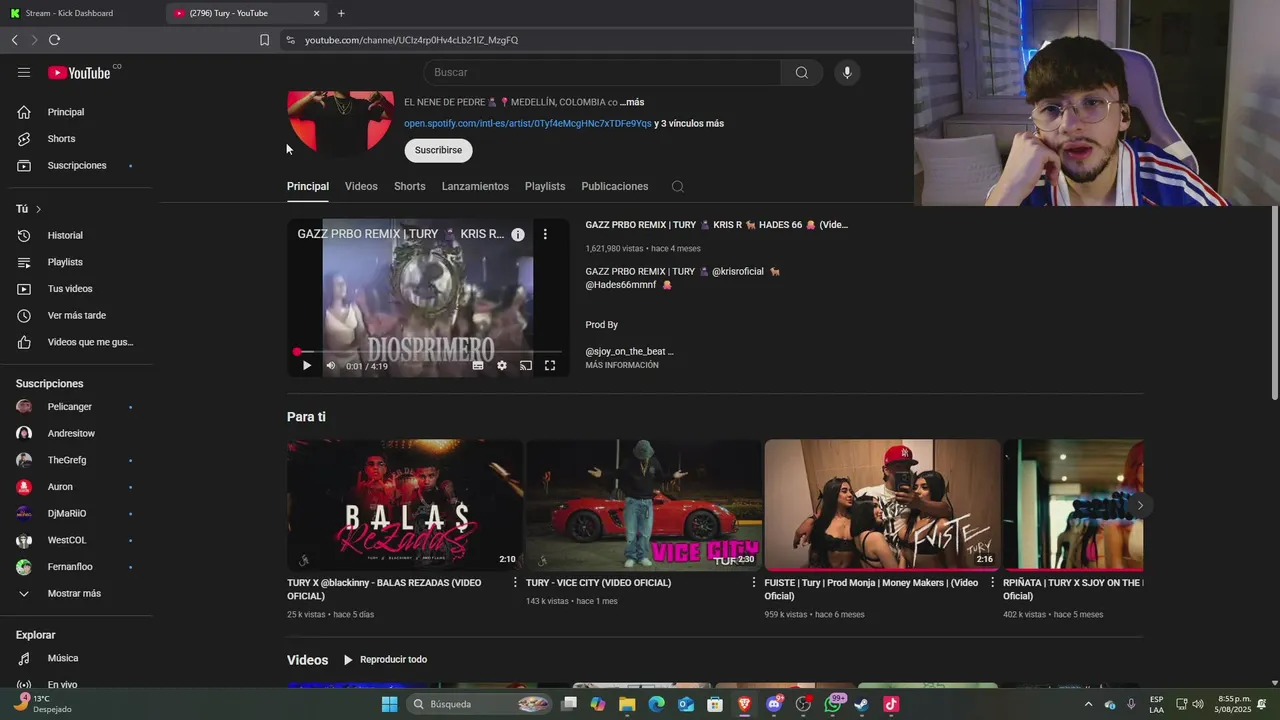Screen dimensions: 1280x720
Task: Select the Publicaciones channel tab
Action: pos(615,186)
